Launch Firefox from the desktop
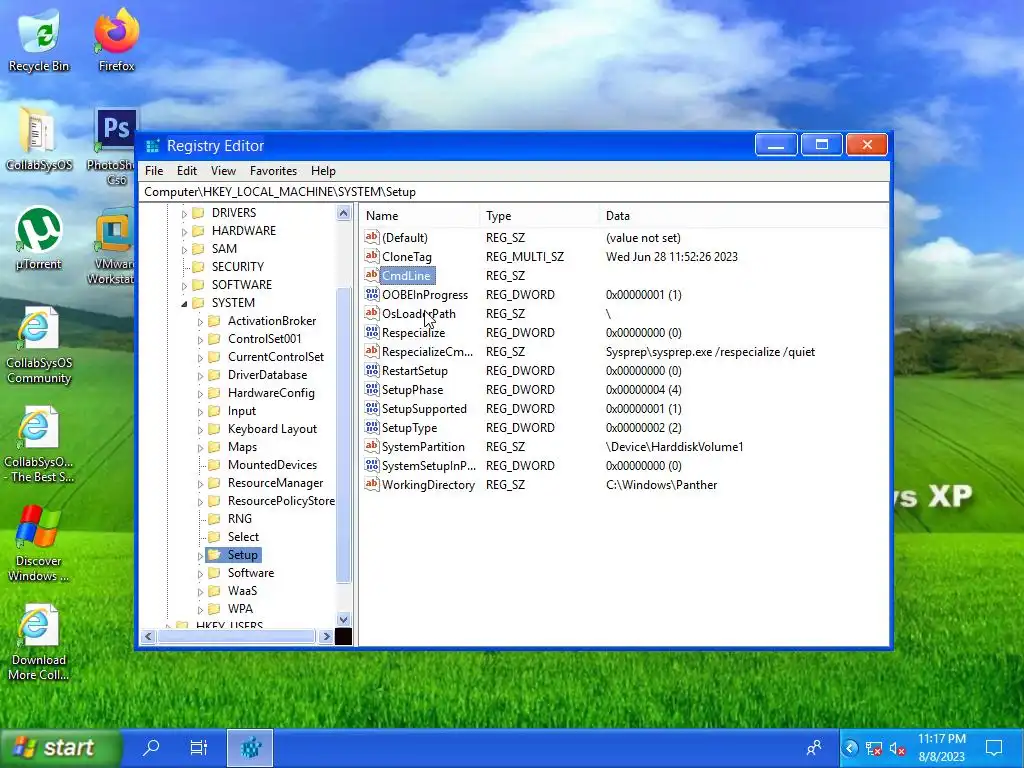This screenshot has height=768, width=1024. pyautogui.click(x=116, y=39)
